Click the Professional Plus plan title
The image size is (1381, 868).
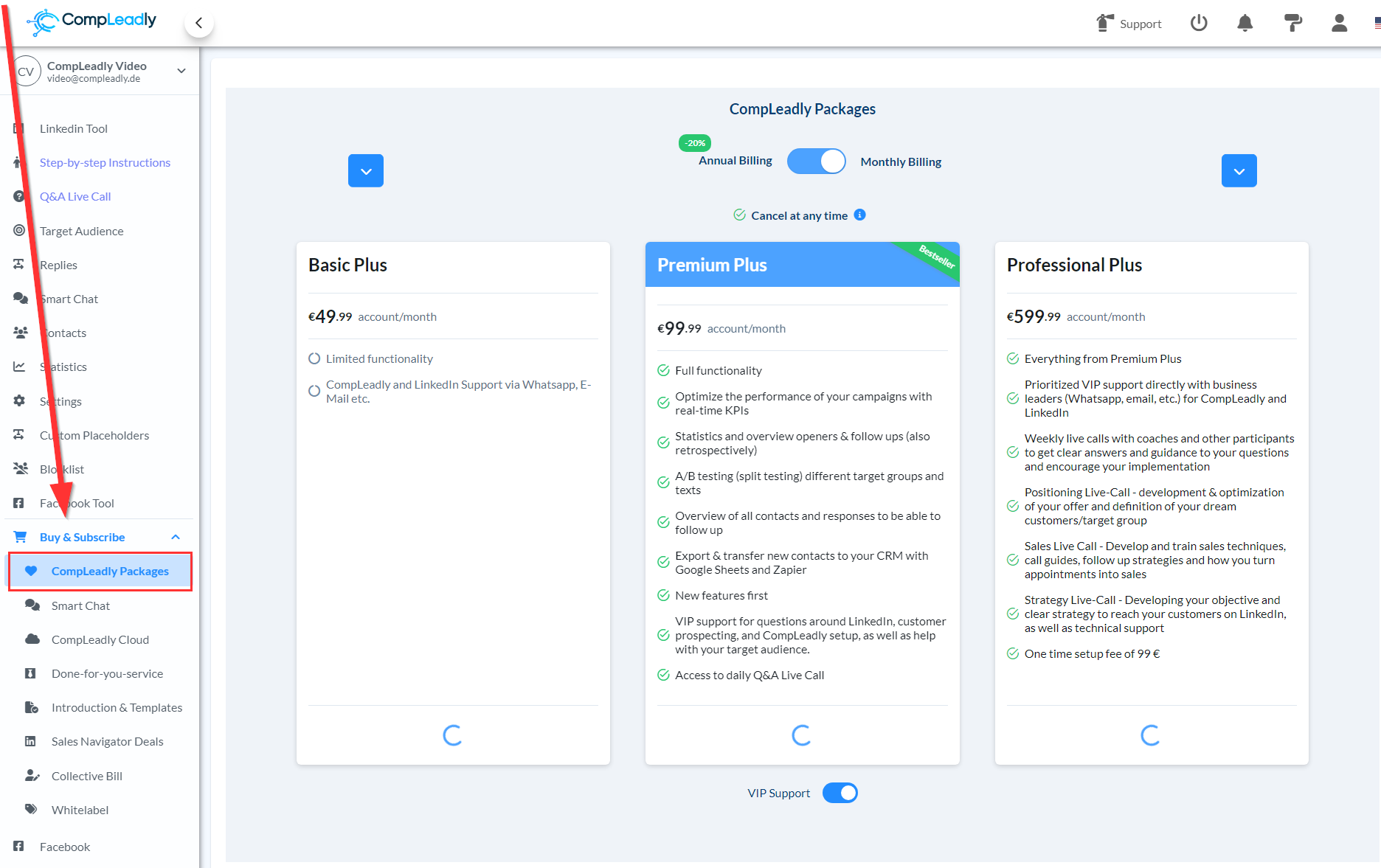(x=1074, y=265)
